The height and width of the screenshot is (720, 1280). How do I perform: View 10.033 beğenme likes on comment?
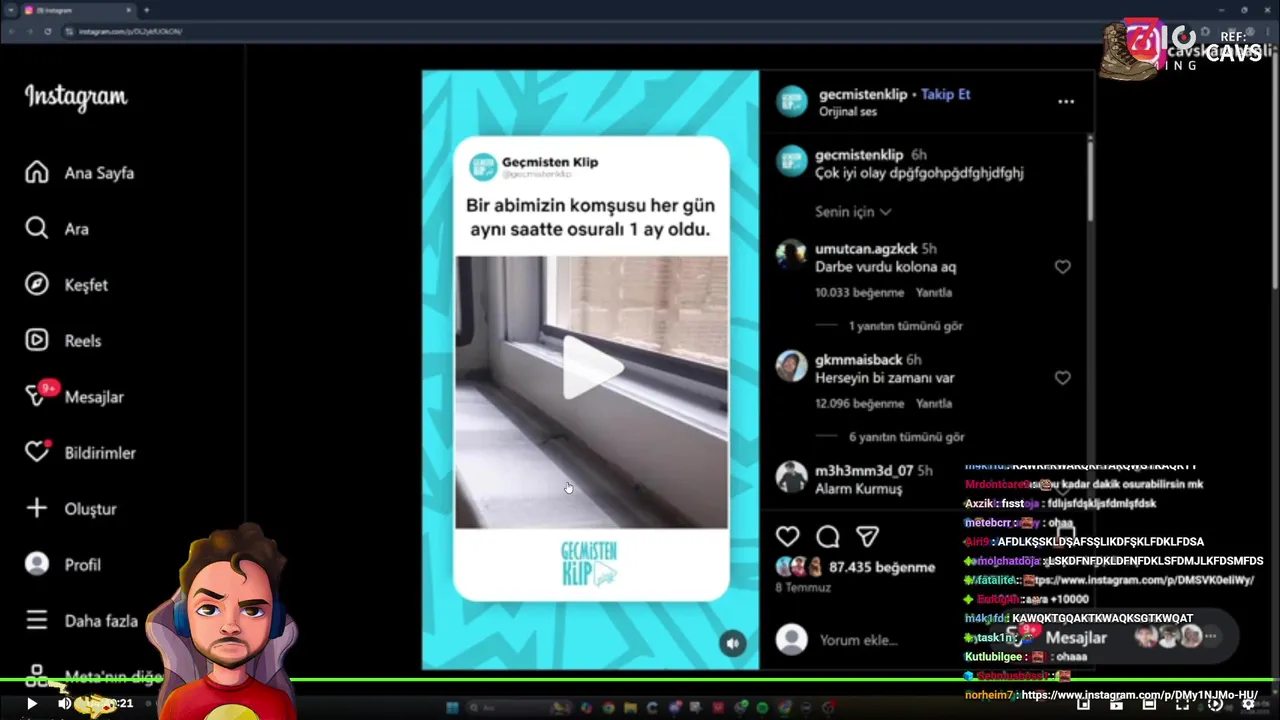(x=859, y=293)
